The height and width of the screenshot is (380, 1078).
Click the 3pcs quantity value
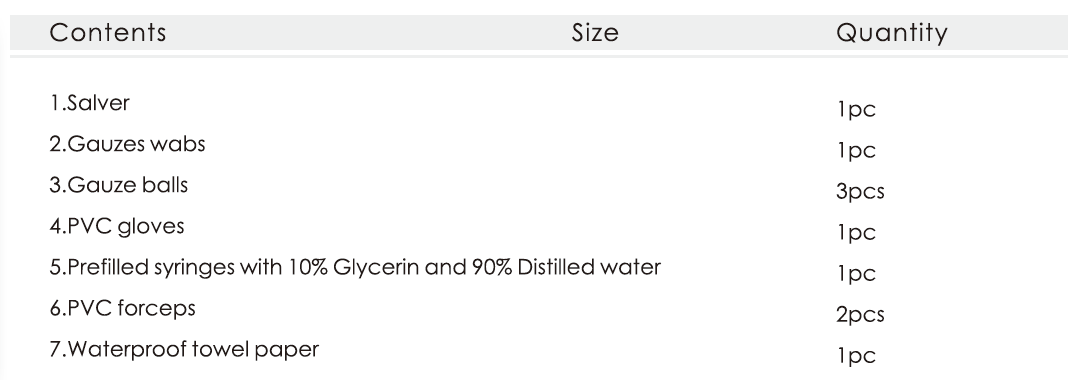(x=860, y=192)
